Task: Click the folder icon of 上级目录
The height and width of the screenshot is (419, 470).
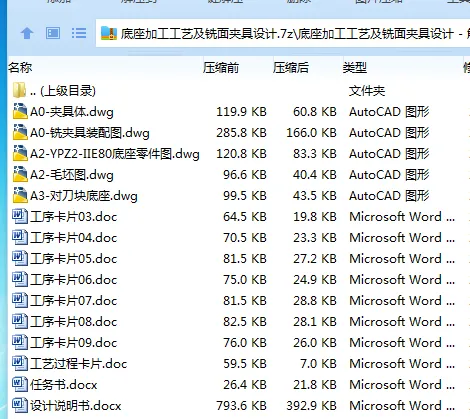Action: (x=19, y=90)
